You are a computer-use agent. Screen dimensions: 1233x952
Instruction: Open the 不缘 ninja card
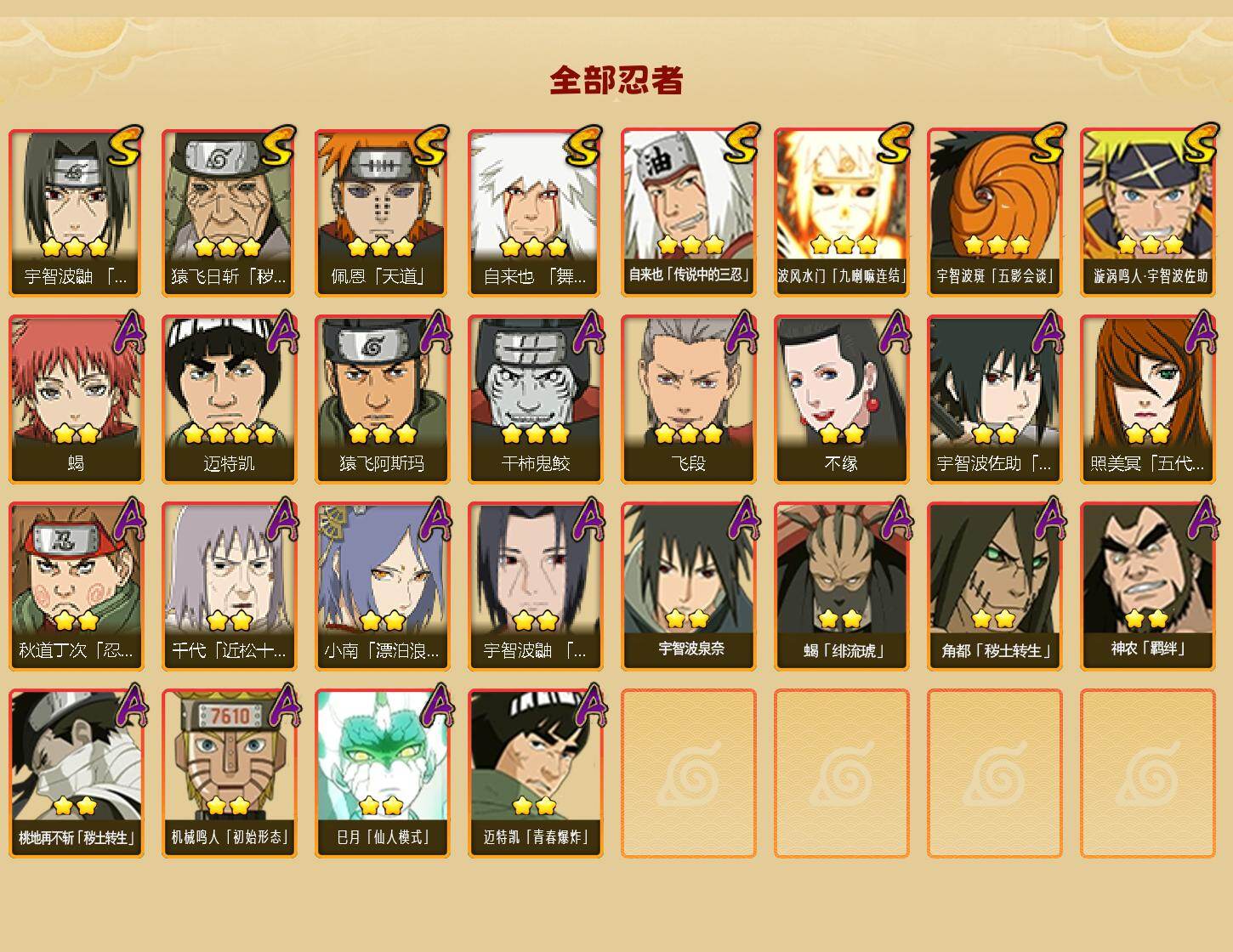(841, 399)
